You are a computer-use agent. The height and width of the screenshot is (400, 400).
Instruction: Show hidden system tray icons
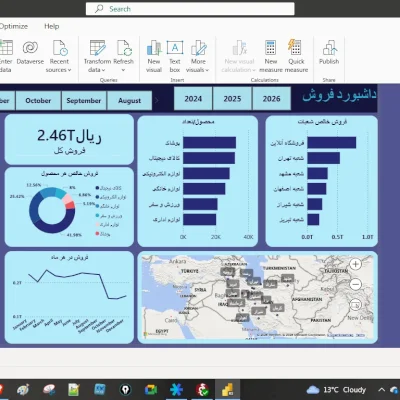pos(382,389)
